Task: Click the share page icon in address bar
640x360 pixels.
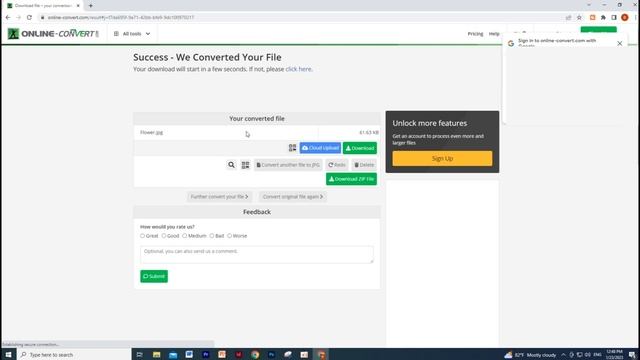Action: tap(568, 18)
